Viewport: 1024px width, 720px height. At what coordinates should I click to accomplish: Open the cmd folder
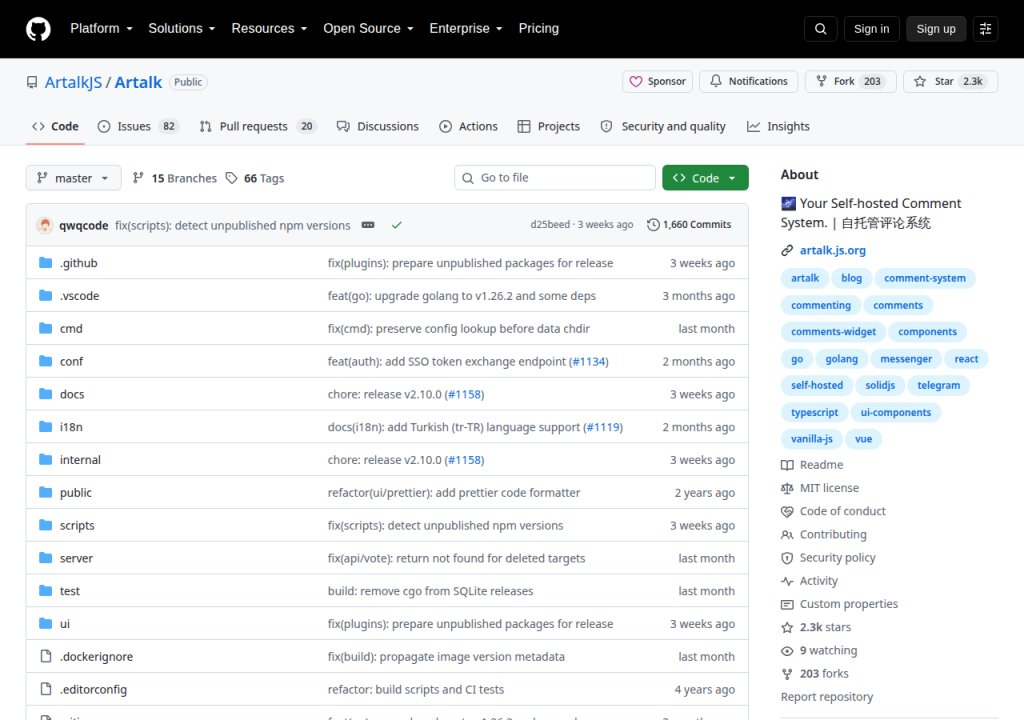pos(71,329)
